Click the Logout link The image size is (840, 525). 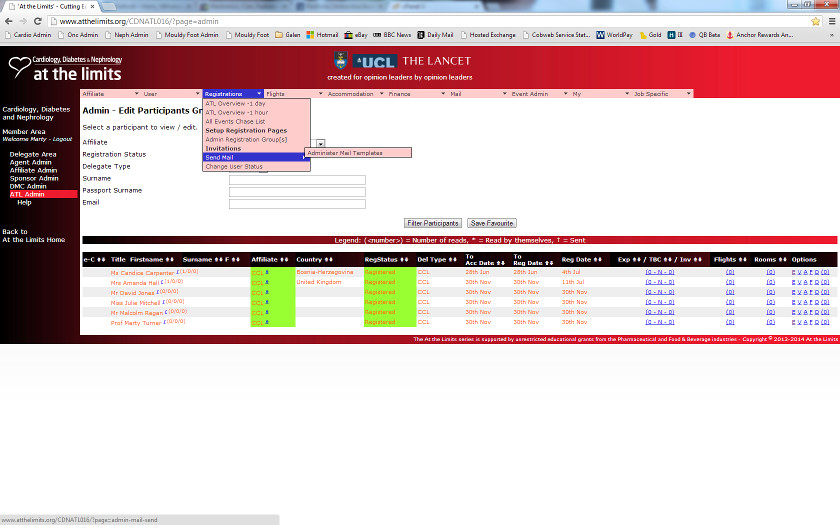(x=62, y=139)
